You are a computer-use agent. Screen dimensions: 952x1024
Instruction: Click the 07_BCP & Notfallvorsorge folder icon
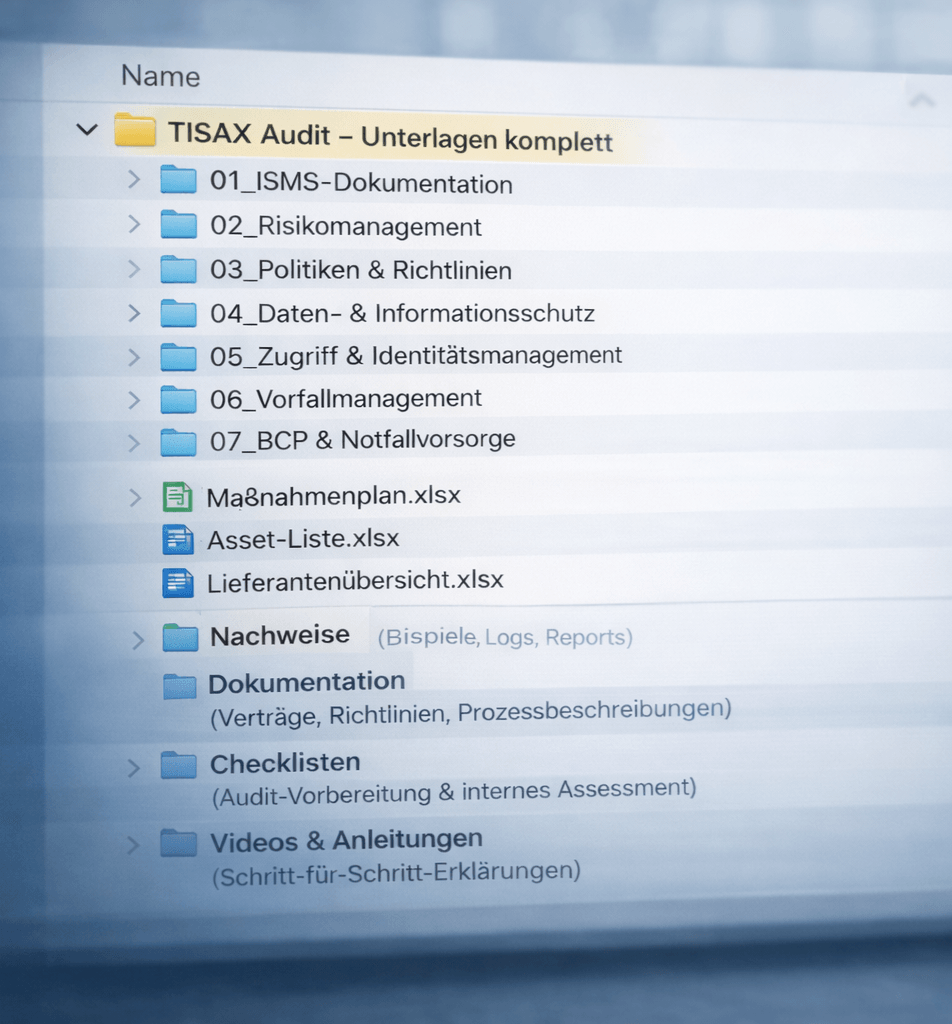pyautogui.click(x=178, y=442)
